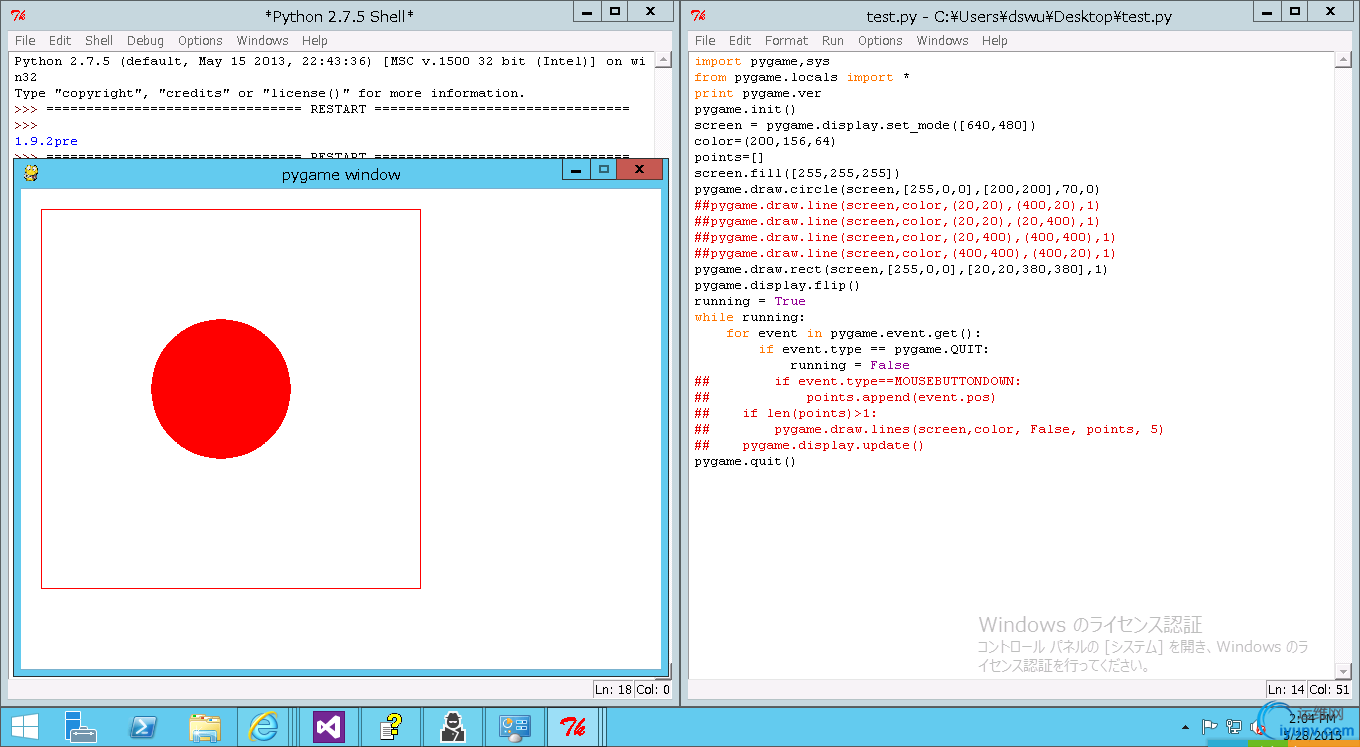
Task: Click the 'if event.type == pygame.QUIT:' line
Action: pos(873,349)
